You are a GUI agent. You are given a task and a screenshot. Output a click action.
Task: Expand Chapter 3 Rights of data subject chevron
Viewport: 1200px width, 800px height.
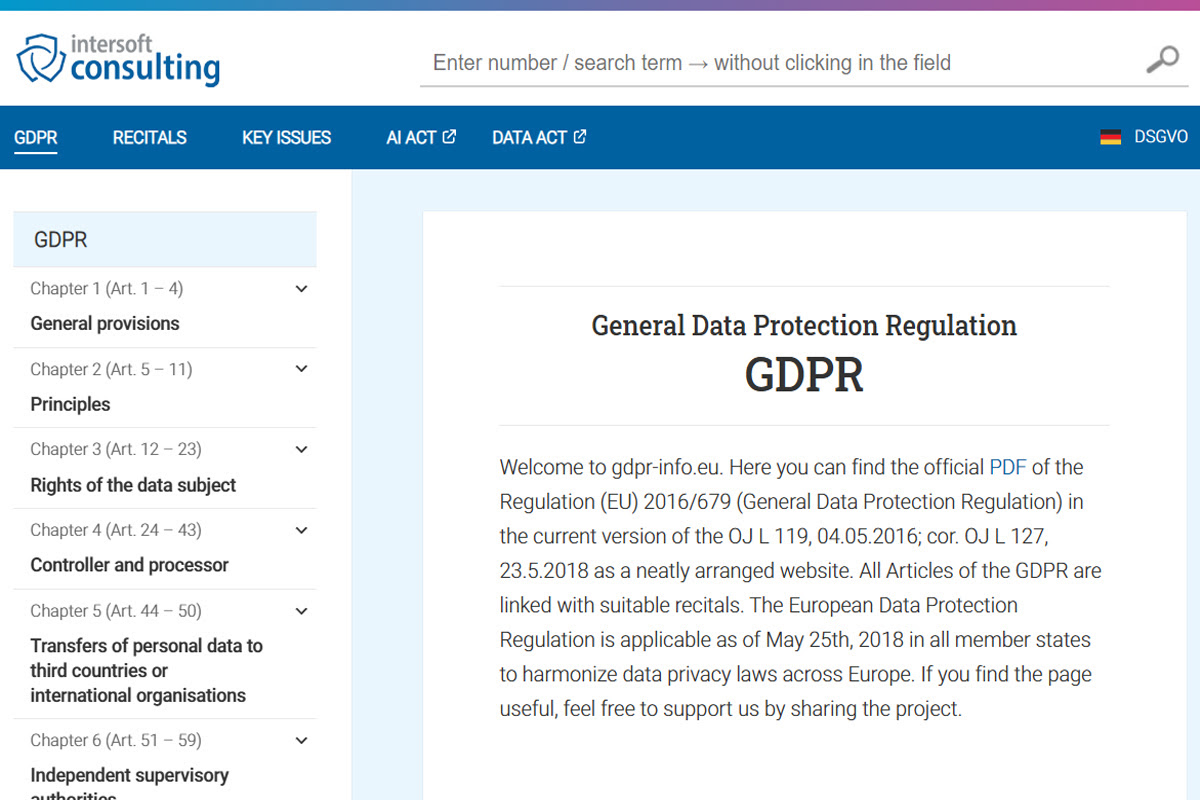point(301,450)
